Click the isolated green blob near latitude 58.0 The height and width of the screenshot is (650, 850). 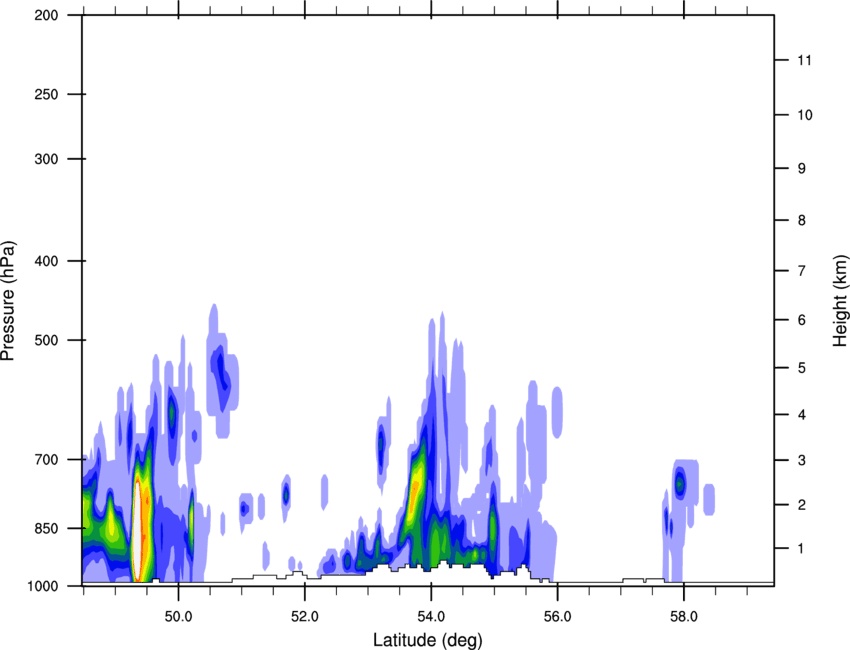679,482
